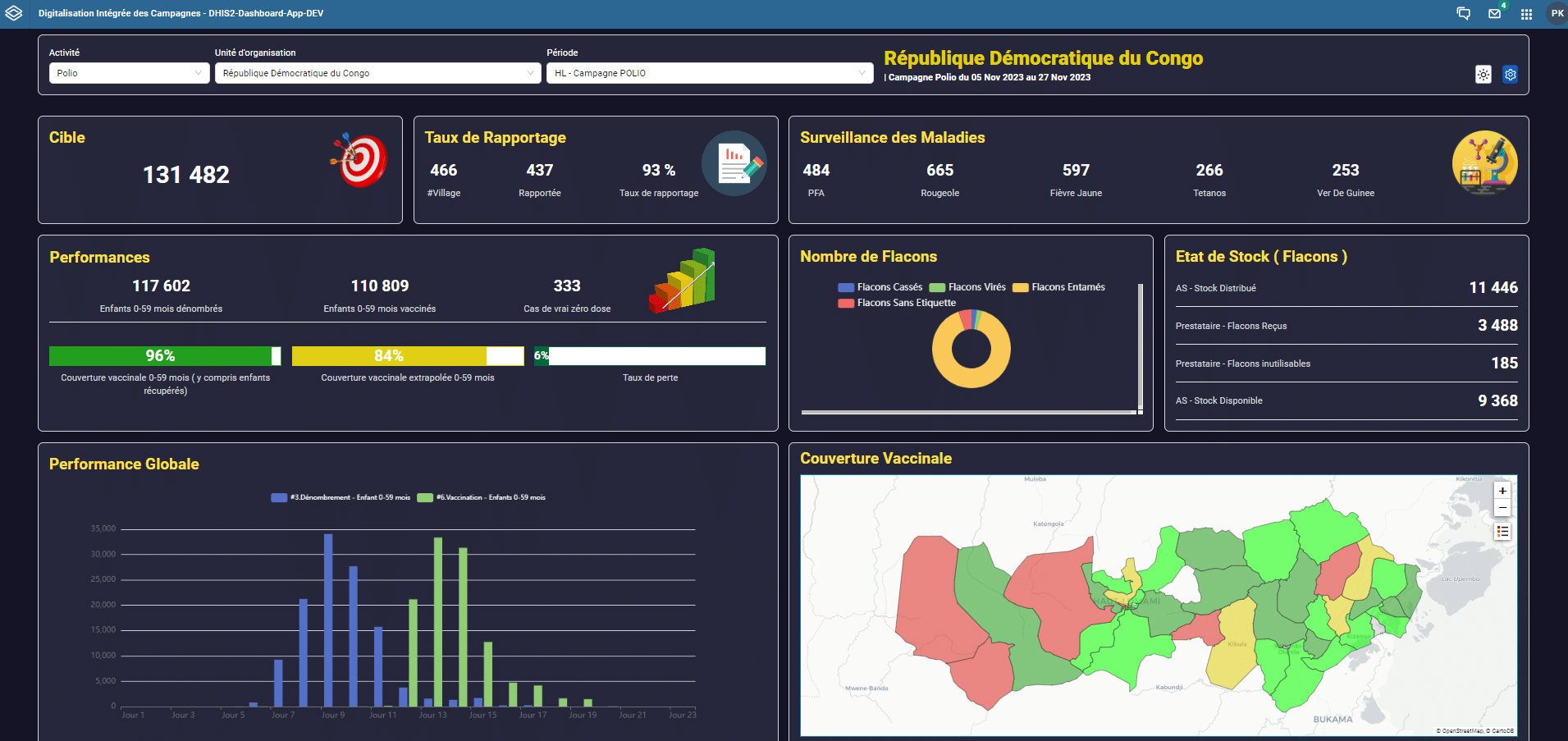Open the inbox showing 4 unread messages
The height and width of the screenshot is (741, 1568).
[1495, 14]
